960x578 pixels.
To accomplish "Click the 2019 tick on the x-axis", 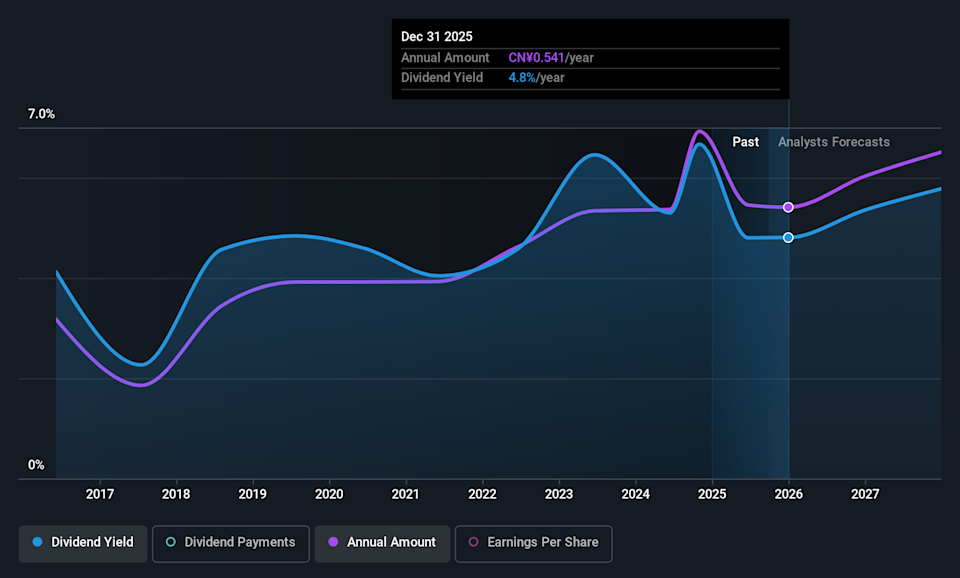I will (x=252, y=494).
